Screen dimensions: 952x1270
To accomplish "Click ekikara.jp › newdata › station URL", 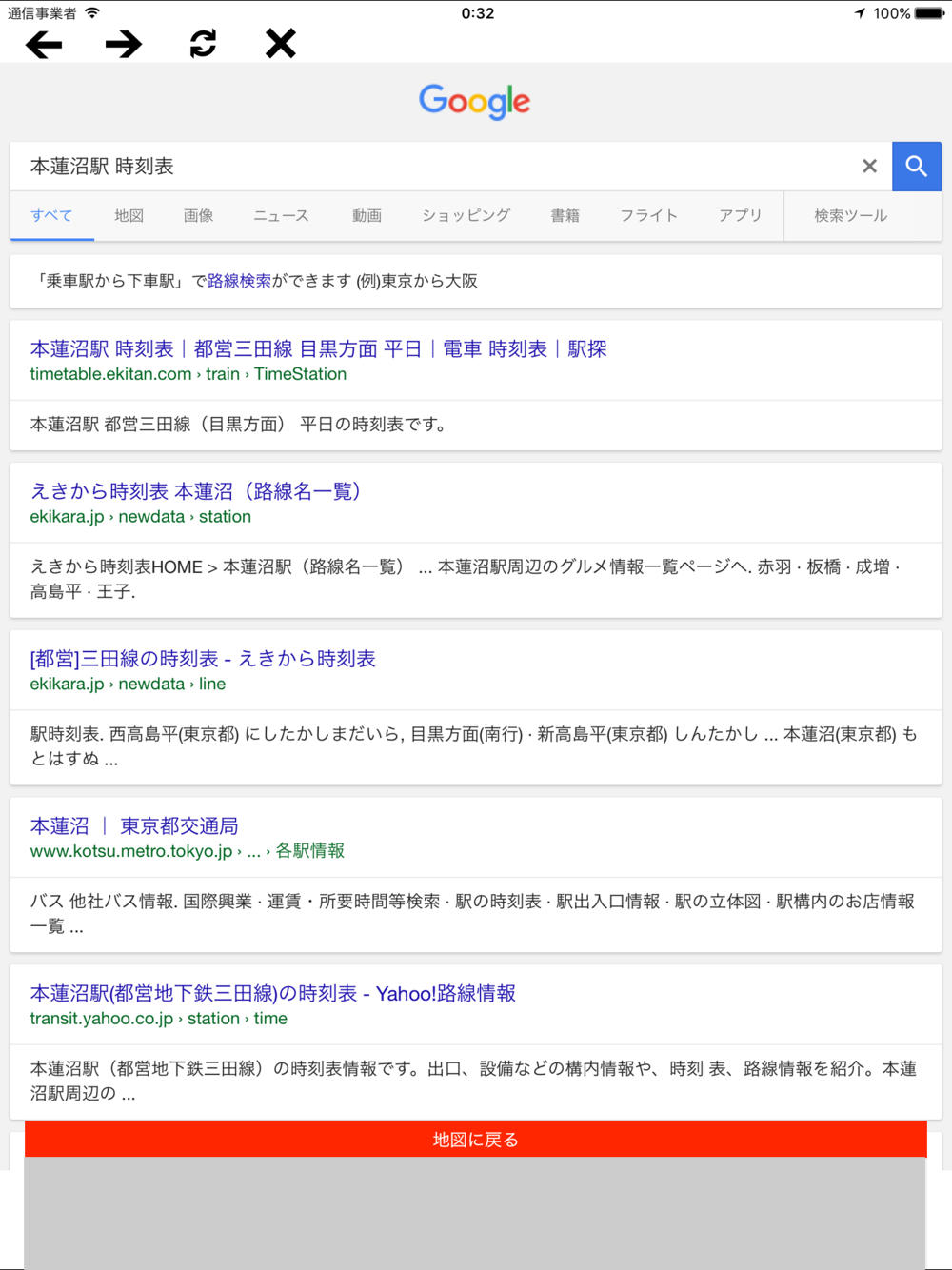I will pos(140,517).
